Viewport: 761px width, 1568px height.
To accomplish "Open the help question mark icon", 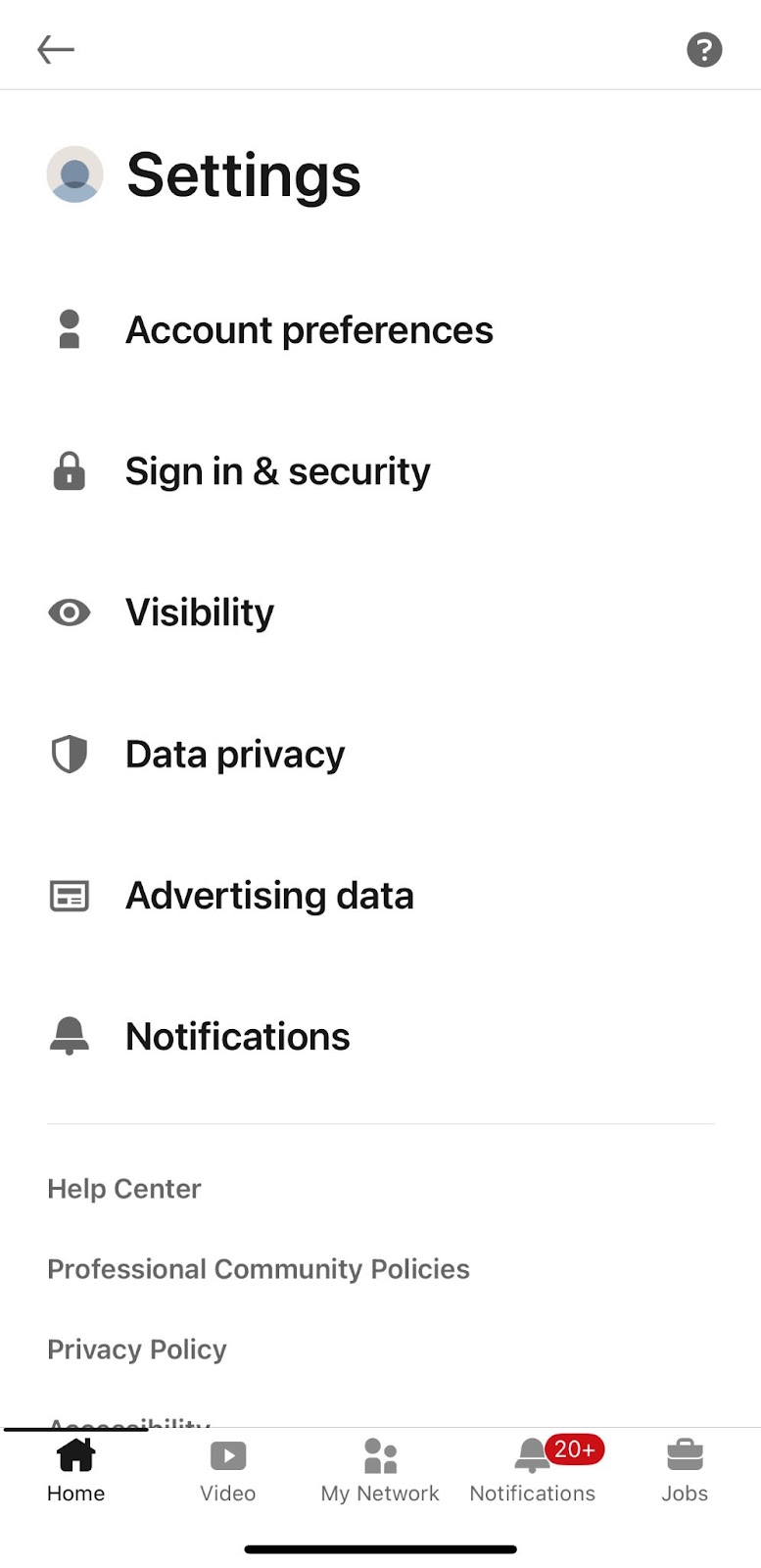I will pyautogui.click(x=704, y=49).
